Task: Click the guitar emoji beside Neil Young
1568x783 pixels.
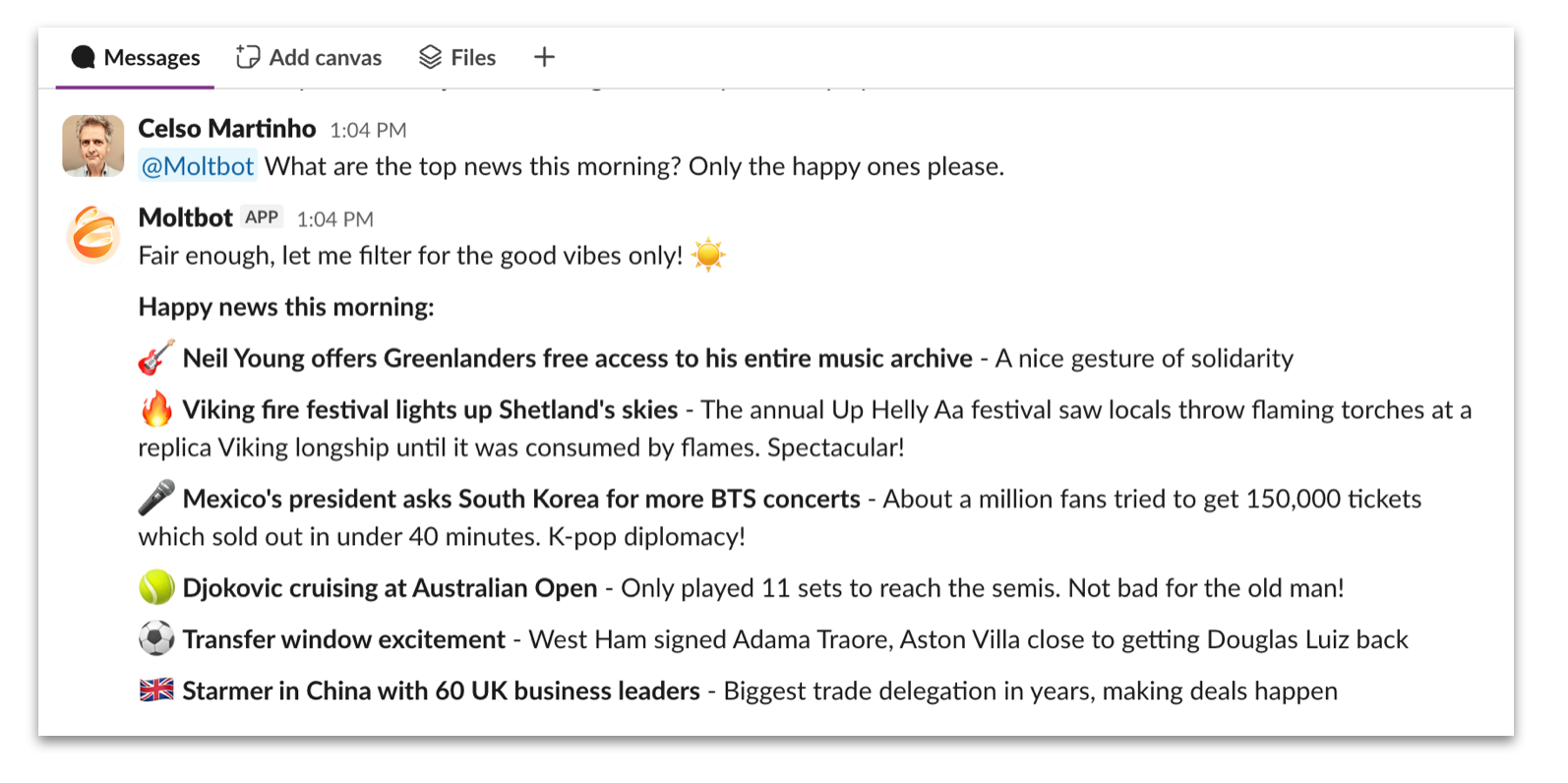Action: (156, 358)
